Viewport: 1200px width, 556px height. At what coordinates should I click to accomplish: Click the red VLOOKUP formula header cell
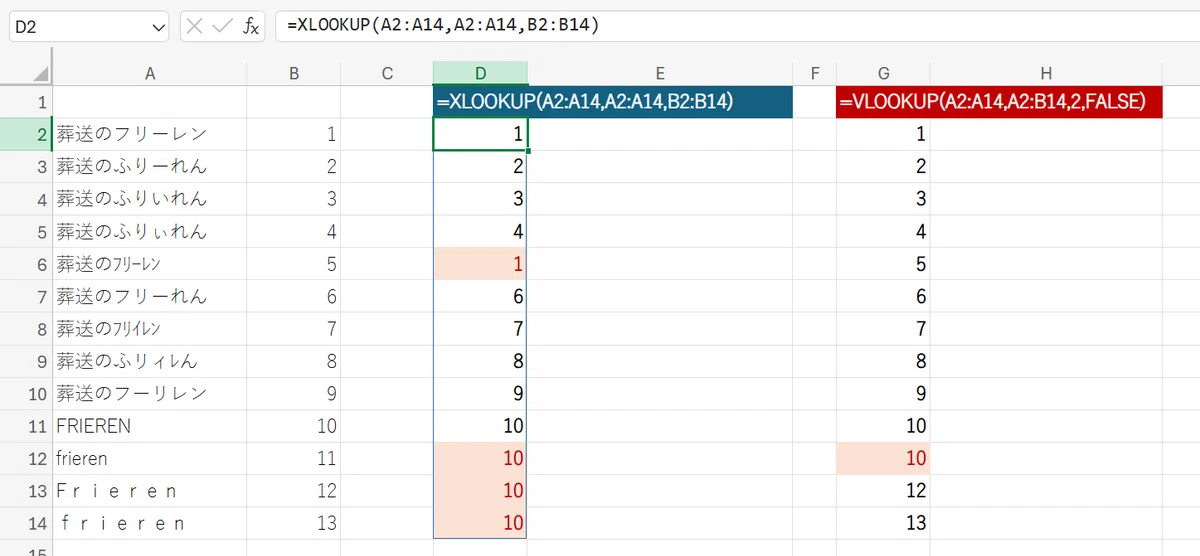pyautogui.click(x=999, y=102)
